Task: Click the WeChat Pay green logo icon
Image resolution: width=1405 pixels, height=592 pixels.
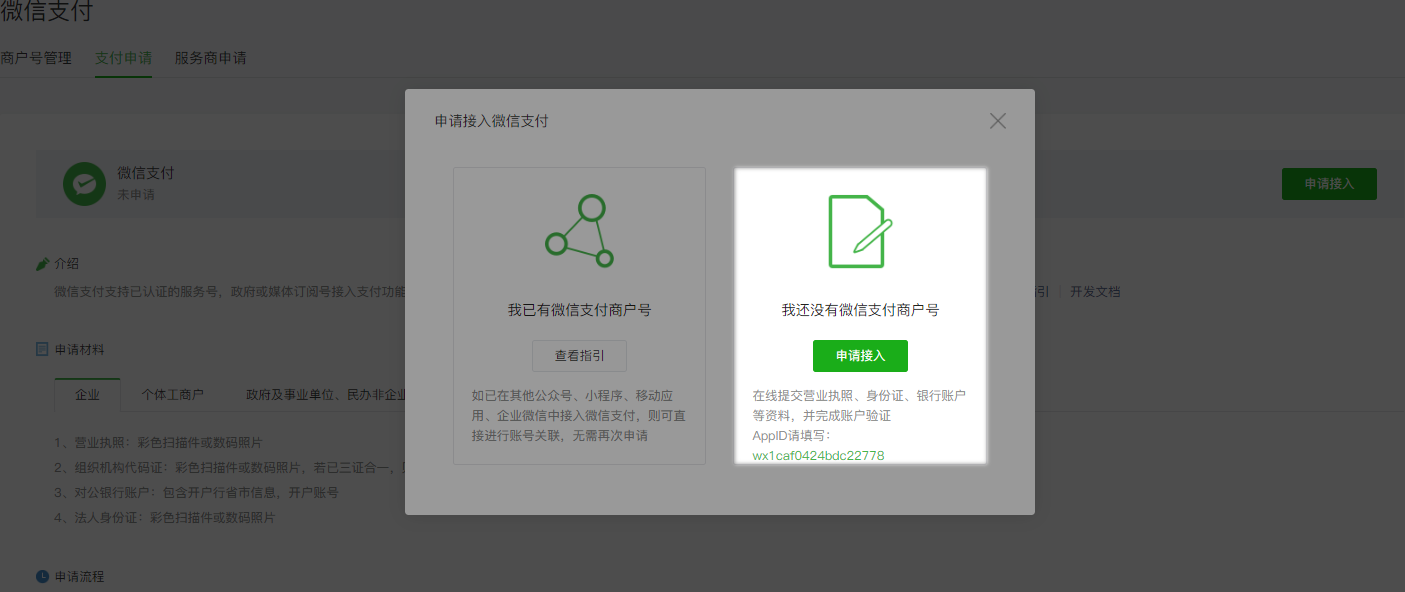Action: point(85,183)
